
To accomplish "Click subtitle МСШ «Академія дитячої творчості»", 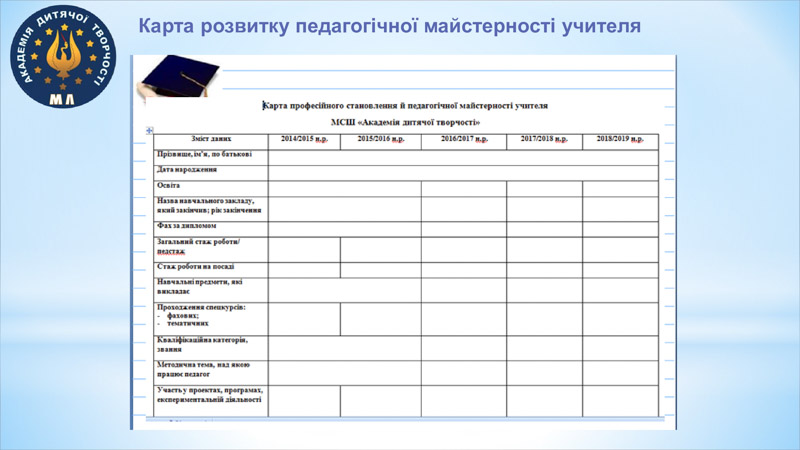I will coord(405,122).
